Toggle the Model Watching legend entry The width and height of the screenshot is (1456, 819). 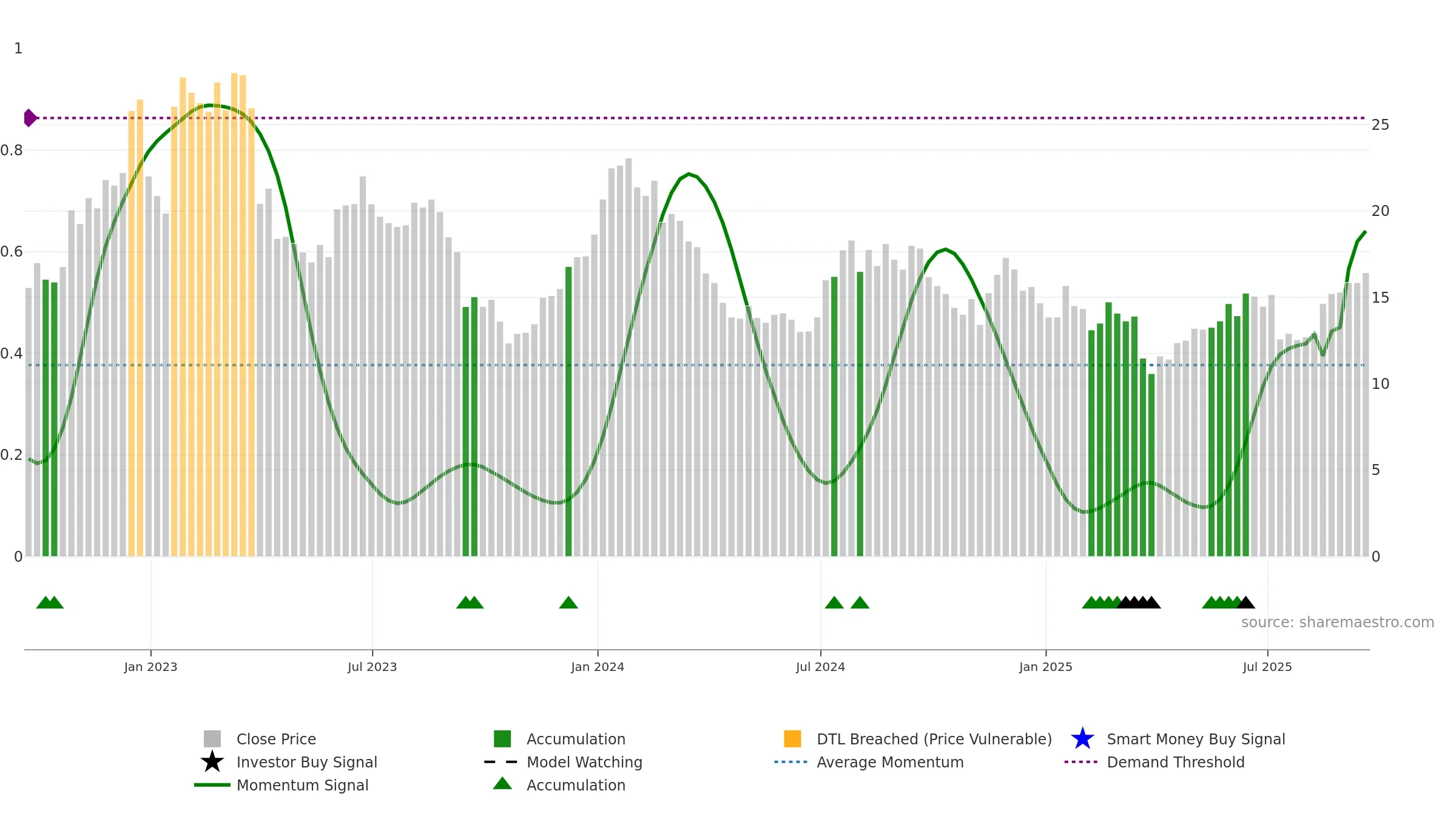click(563, 762)
